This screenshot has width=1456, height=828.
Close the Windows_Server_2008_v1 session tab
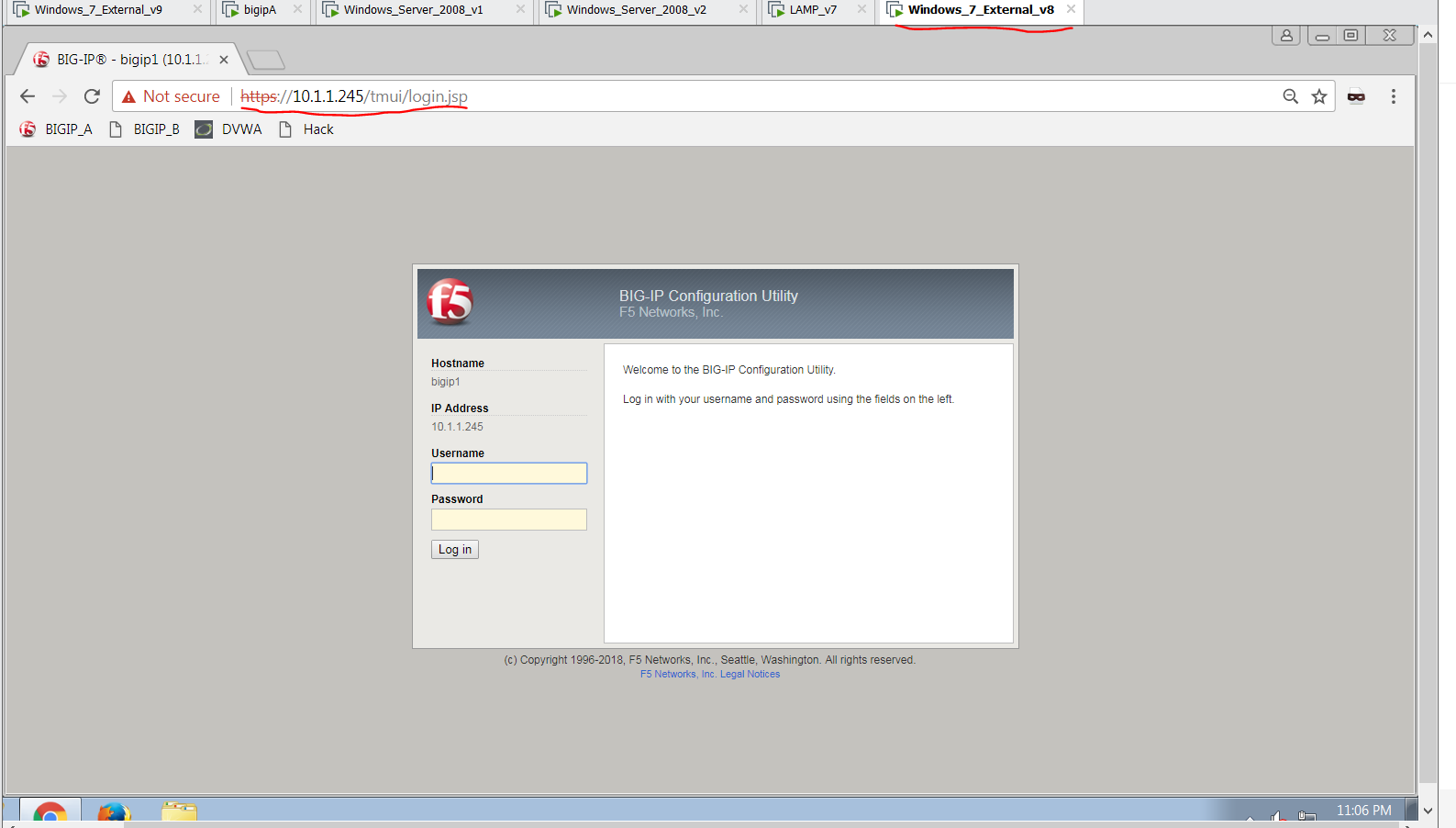(520, 9)
